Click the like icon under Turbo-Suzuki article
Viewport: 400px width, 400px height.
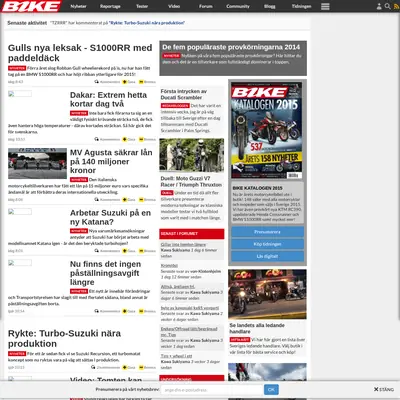(124, 367)
